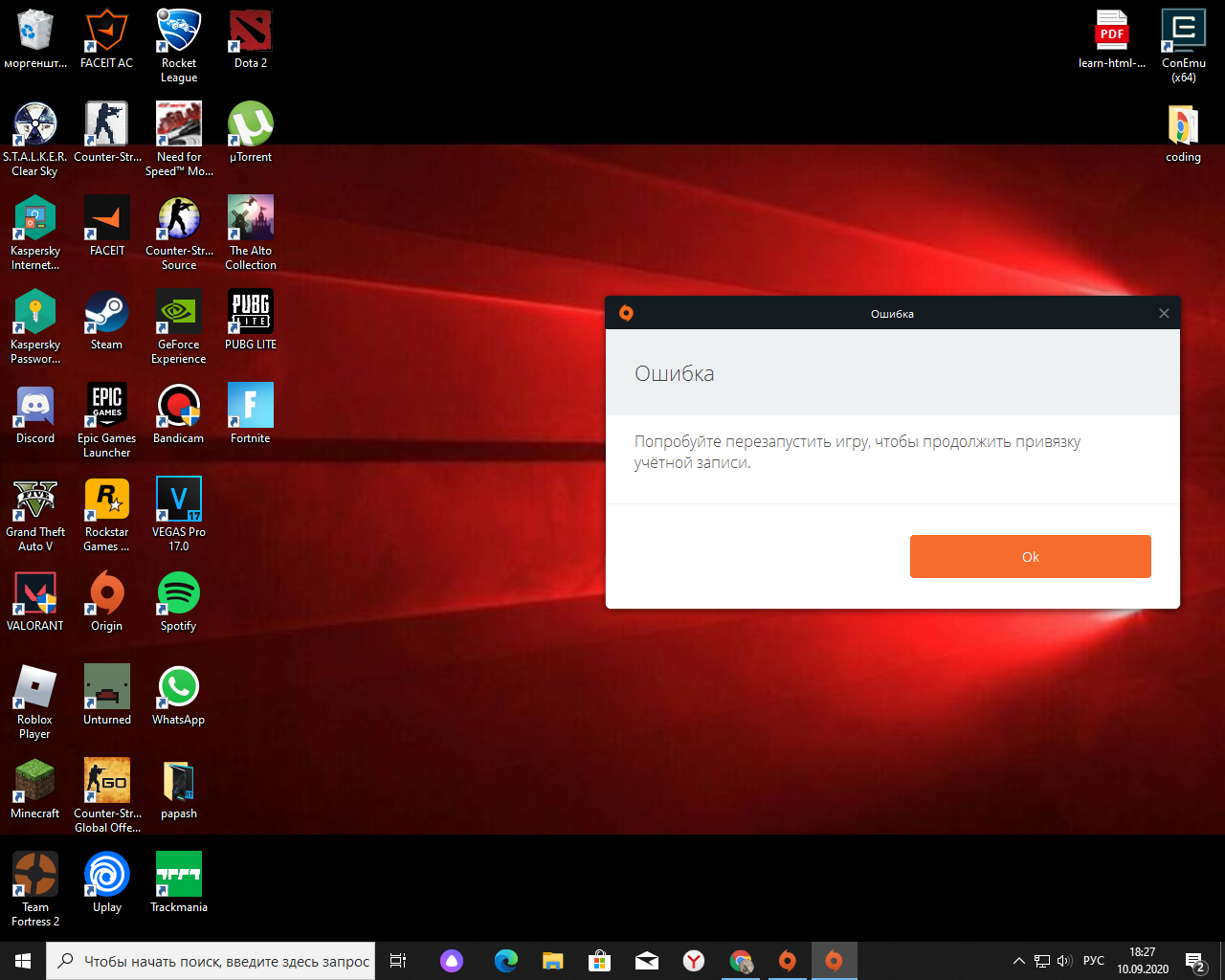This screenshot has height=980, width=1225.
Task: Select The Alto Collection icon
Action: click(x=251, y=234)
